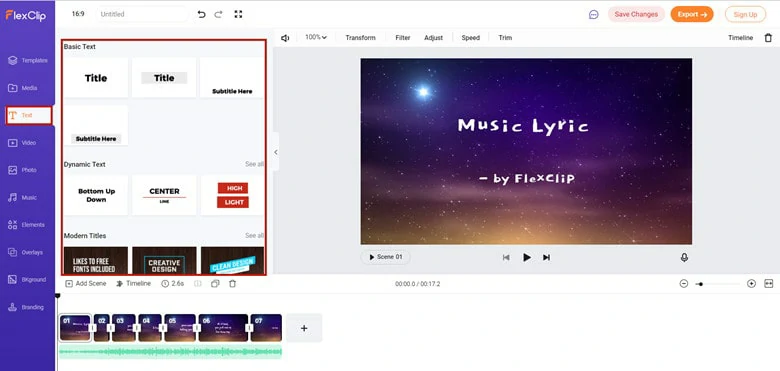The height and width of the screenshot is (371, 780).
Task: Mute the clip with speaker icon
Action: click(285, 38)
